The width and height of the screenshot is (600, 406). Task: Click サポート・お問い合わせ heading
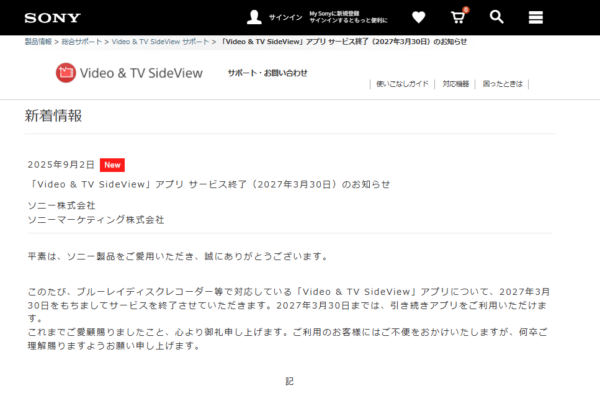tap(267, 73)
